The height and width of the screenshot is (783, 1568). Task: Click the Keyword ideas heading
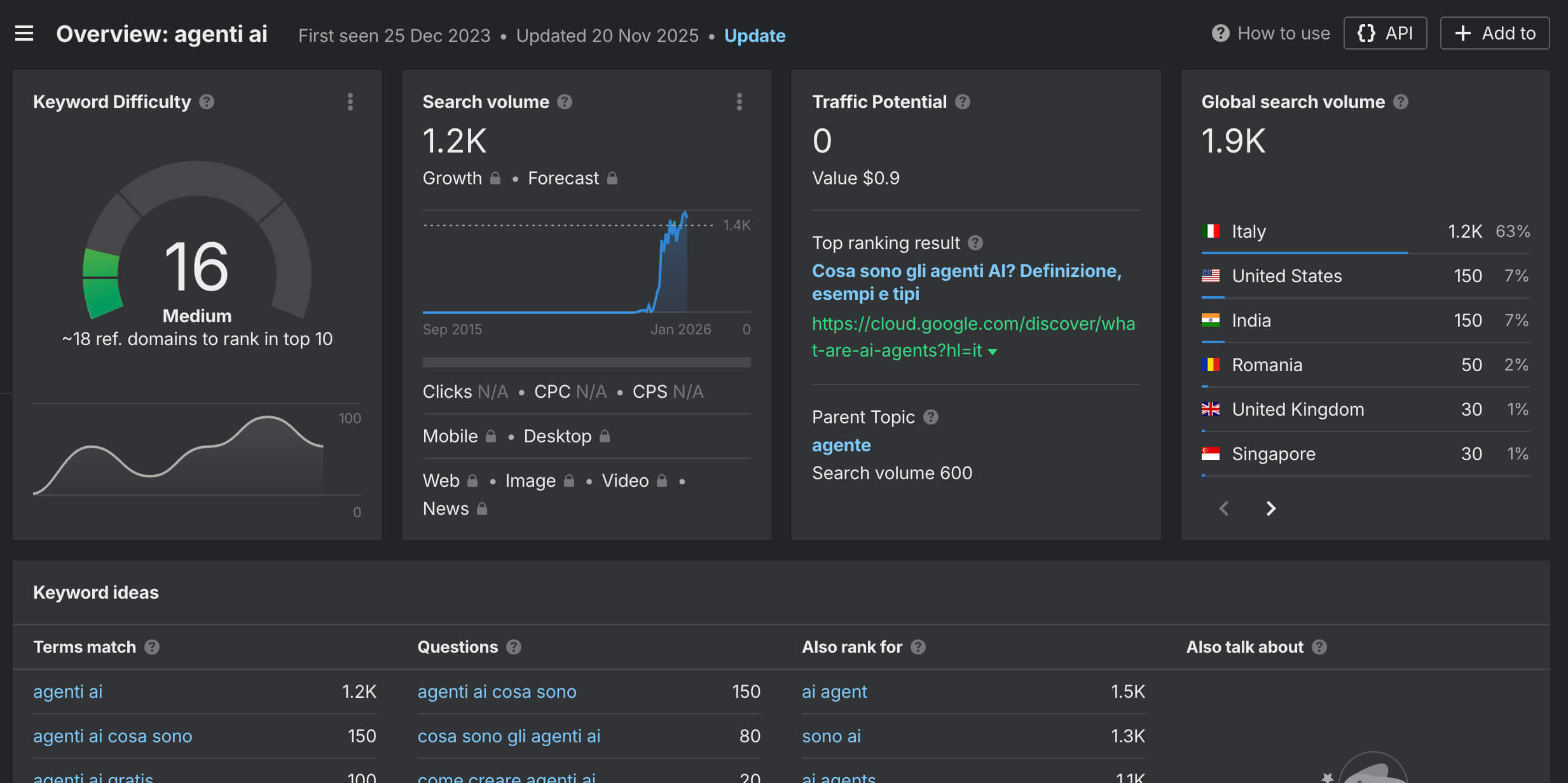pos(96,592)
